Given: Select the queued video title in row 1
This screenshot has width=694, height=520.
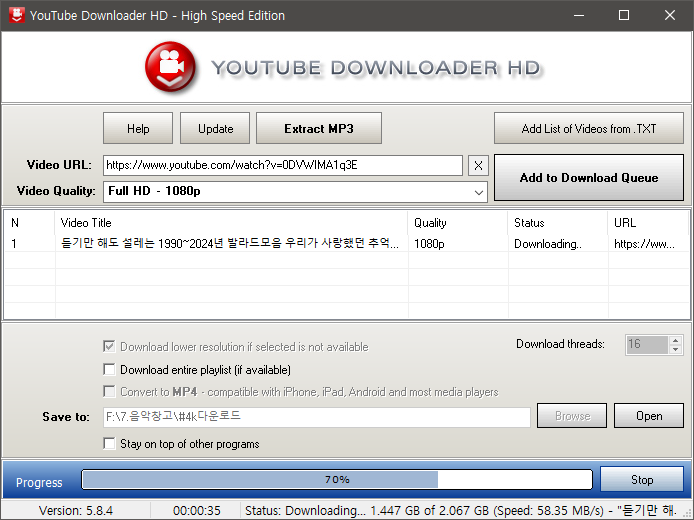Looking at the screenshot, I should coord(230,243).
